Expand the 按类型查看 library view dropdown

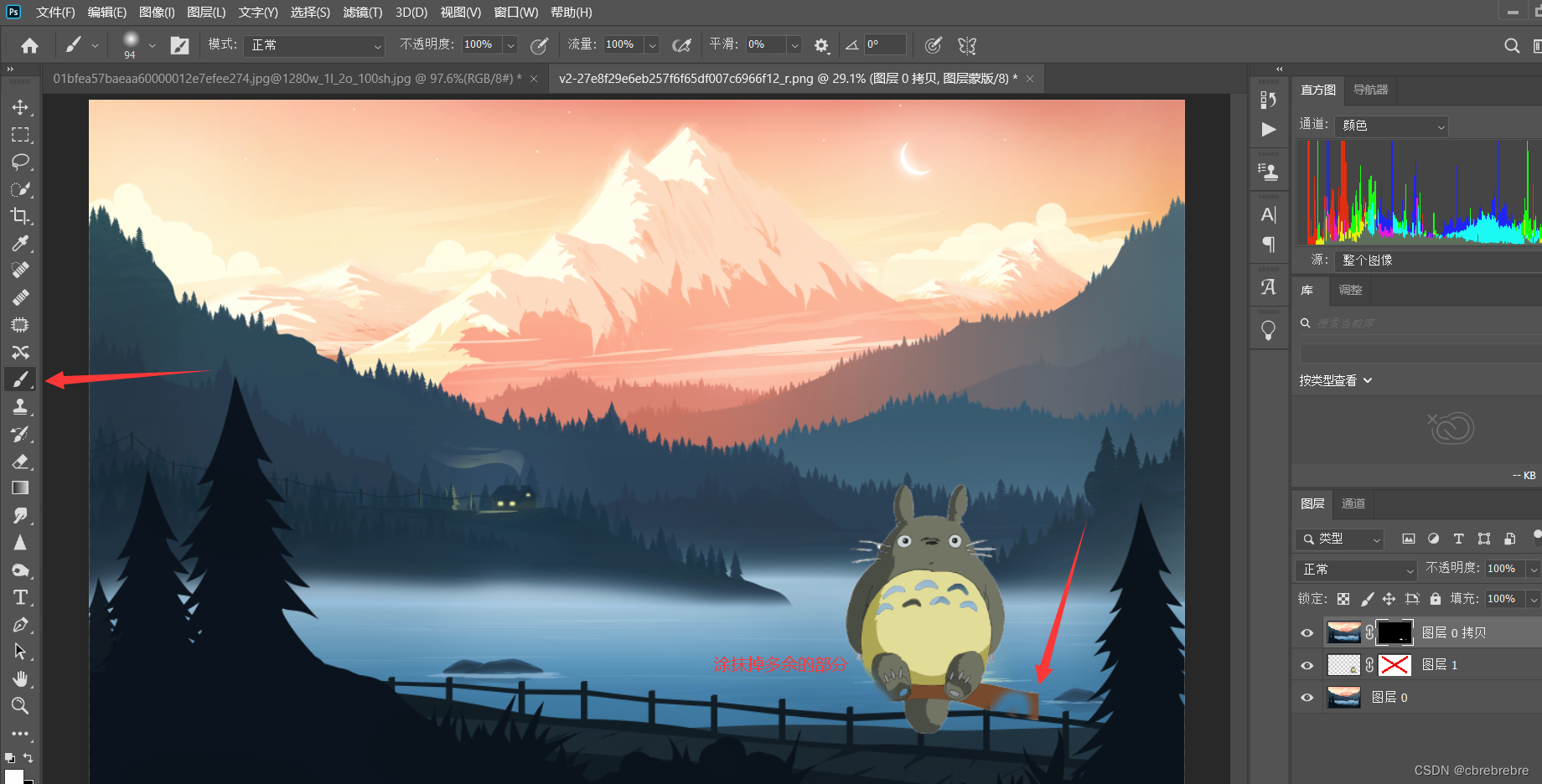[x=1336, y=380]
